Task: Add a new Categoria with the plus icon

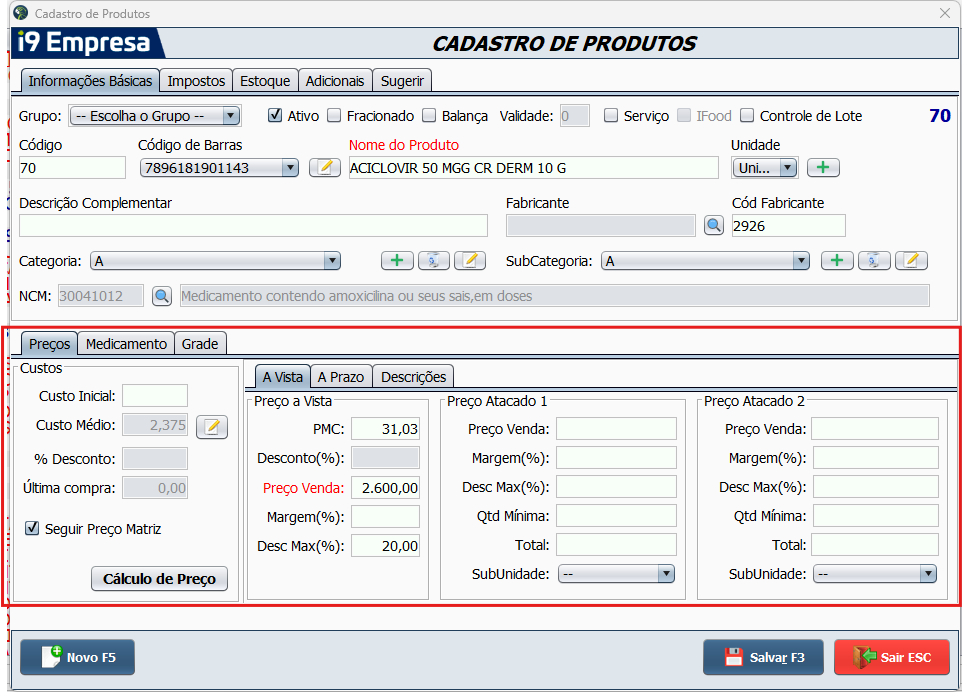Action: 397,261
